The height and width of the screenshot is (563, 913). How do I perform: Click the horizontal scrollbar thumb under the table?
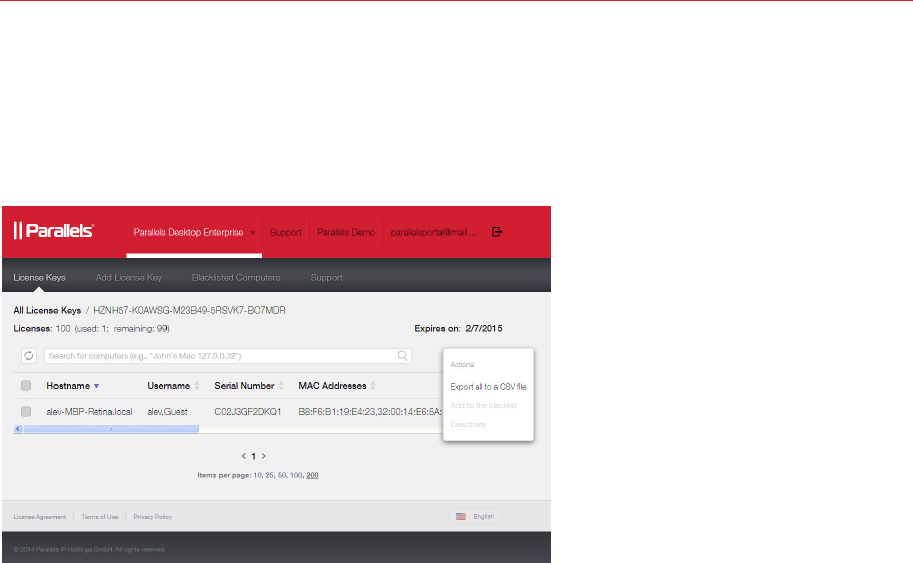click(x=111, y=429)
